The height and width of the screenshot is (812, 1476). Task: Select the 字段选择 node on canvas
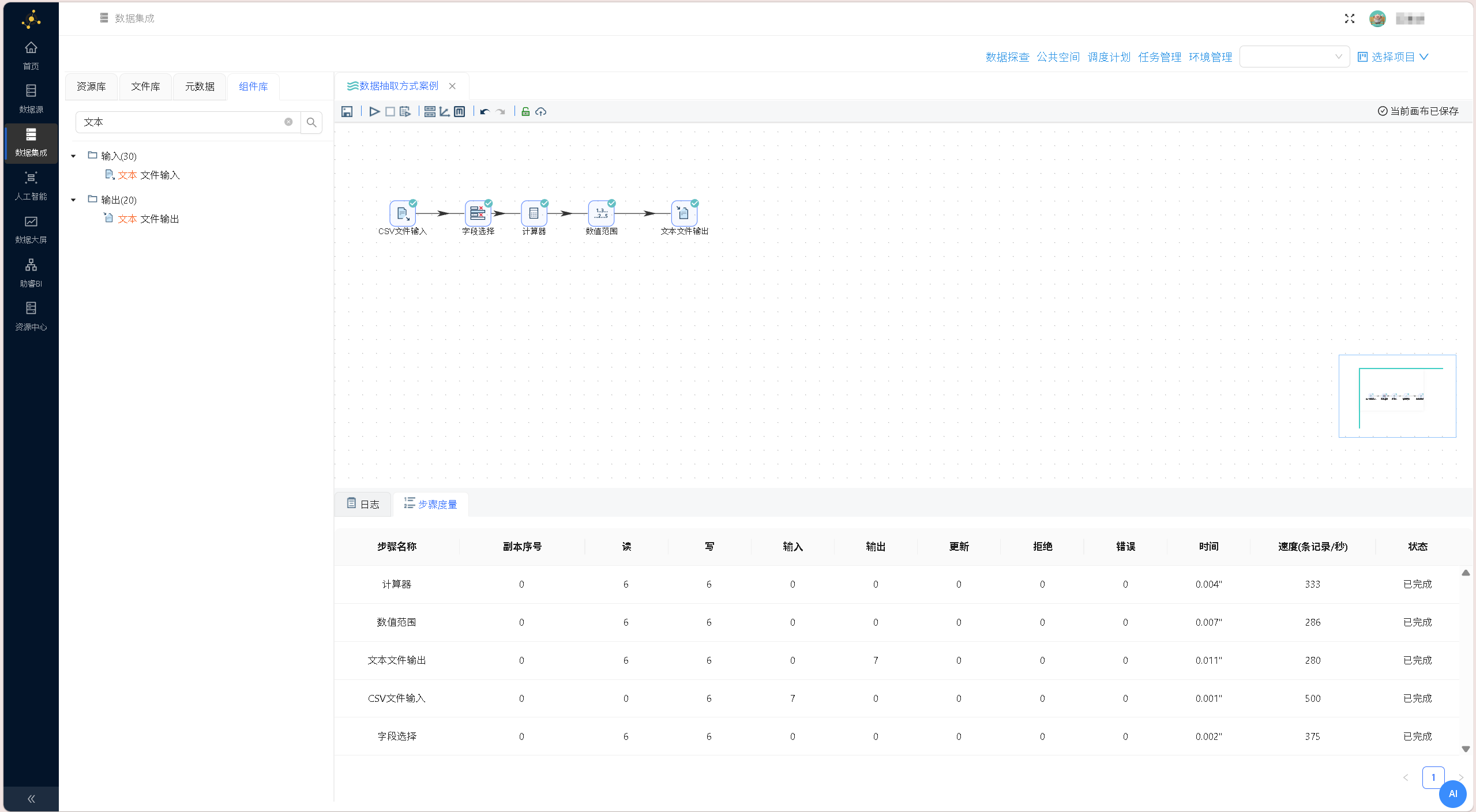tap(478, 214)
